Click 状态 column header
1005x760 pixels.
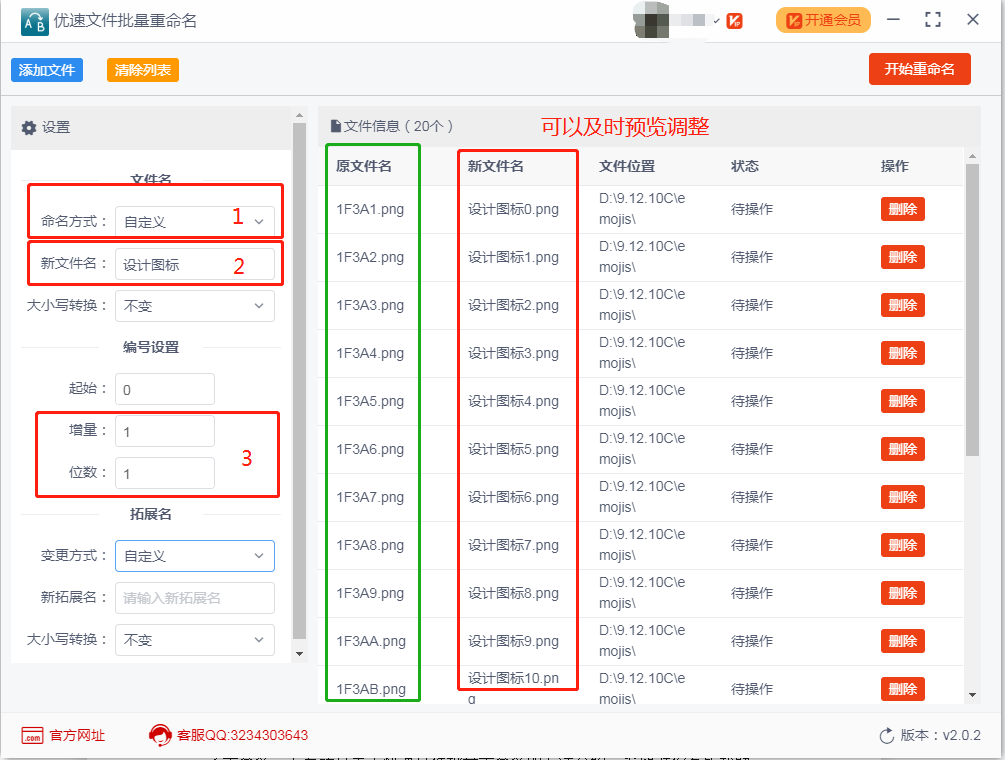[745, 166]
